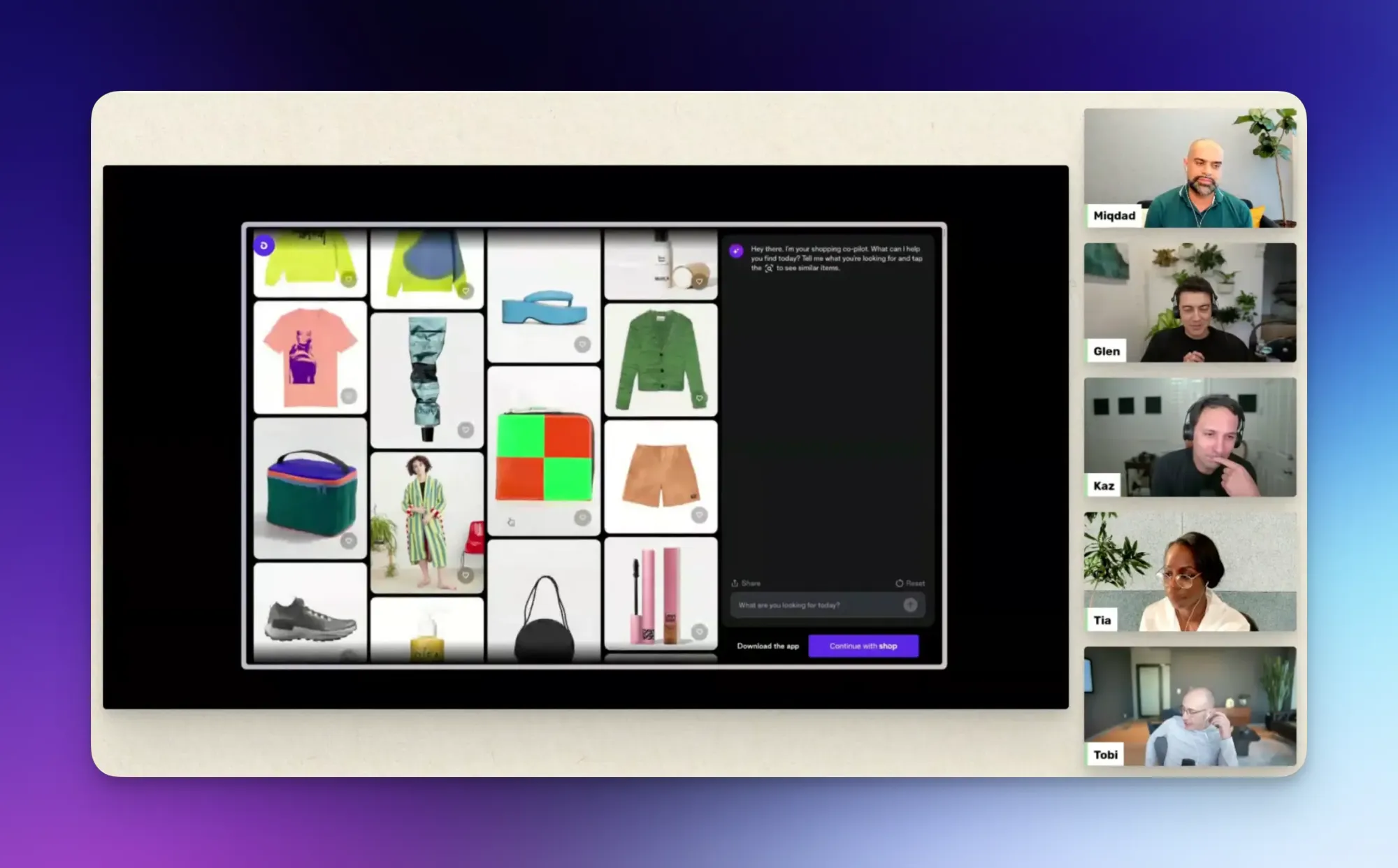1398x868 pixels.
Task: Favorite the blue platform sandal
Action: [582, 344]
